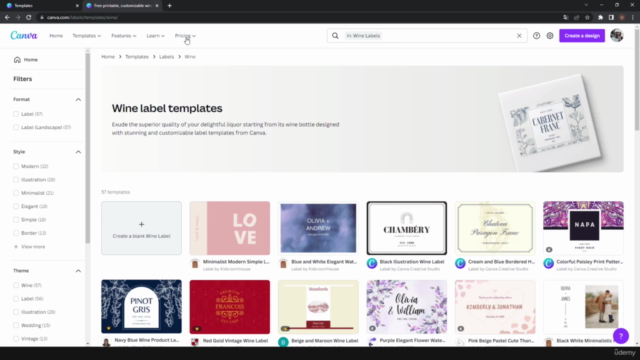Check the Label (Landscape) format checkbox
The image size is (640, 360).
[x=16, y=127]
